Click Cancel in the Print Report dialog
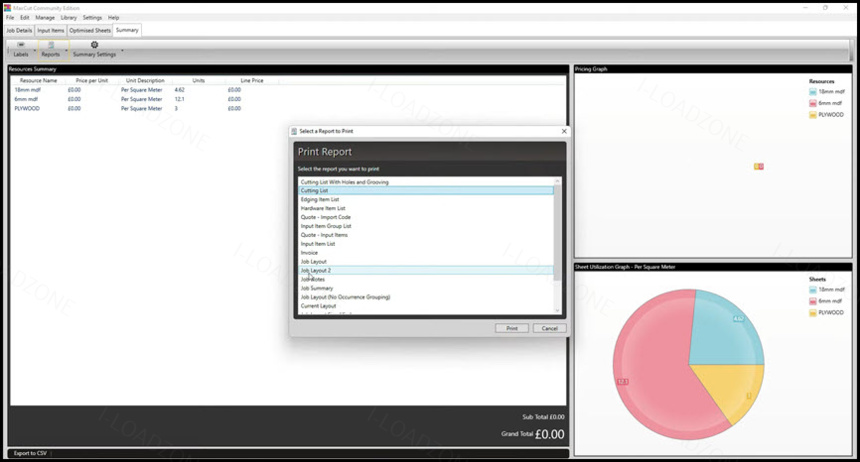 550,328
